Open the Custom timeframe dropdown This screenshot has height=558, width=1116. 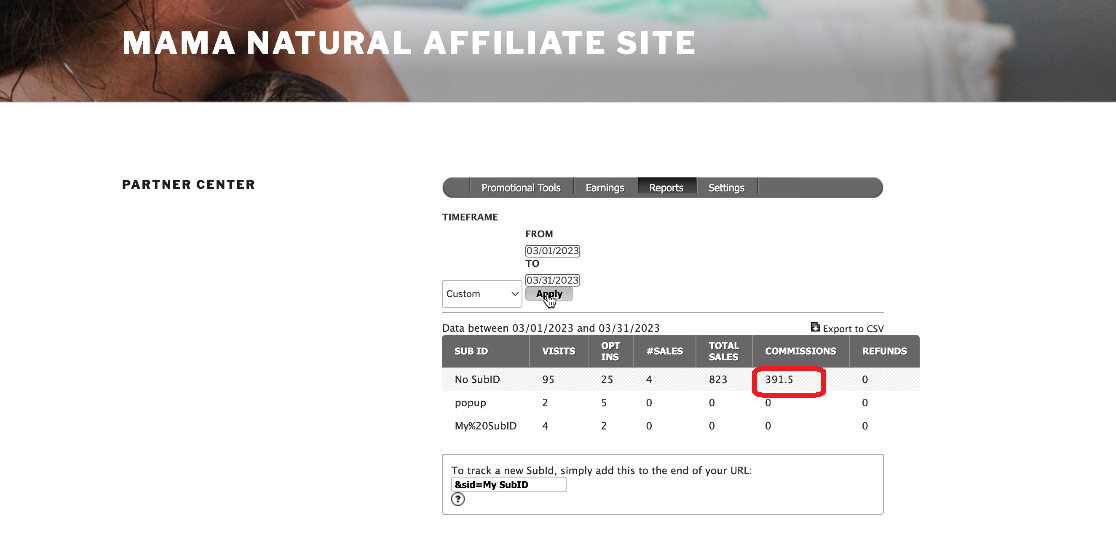click(x=482, y=294)
